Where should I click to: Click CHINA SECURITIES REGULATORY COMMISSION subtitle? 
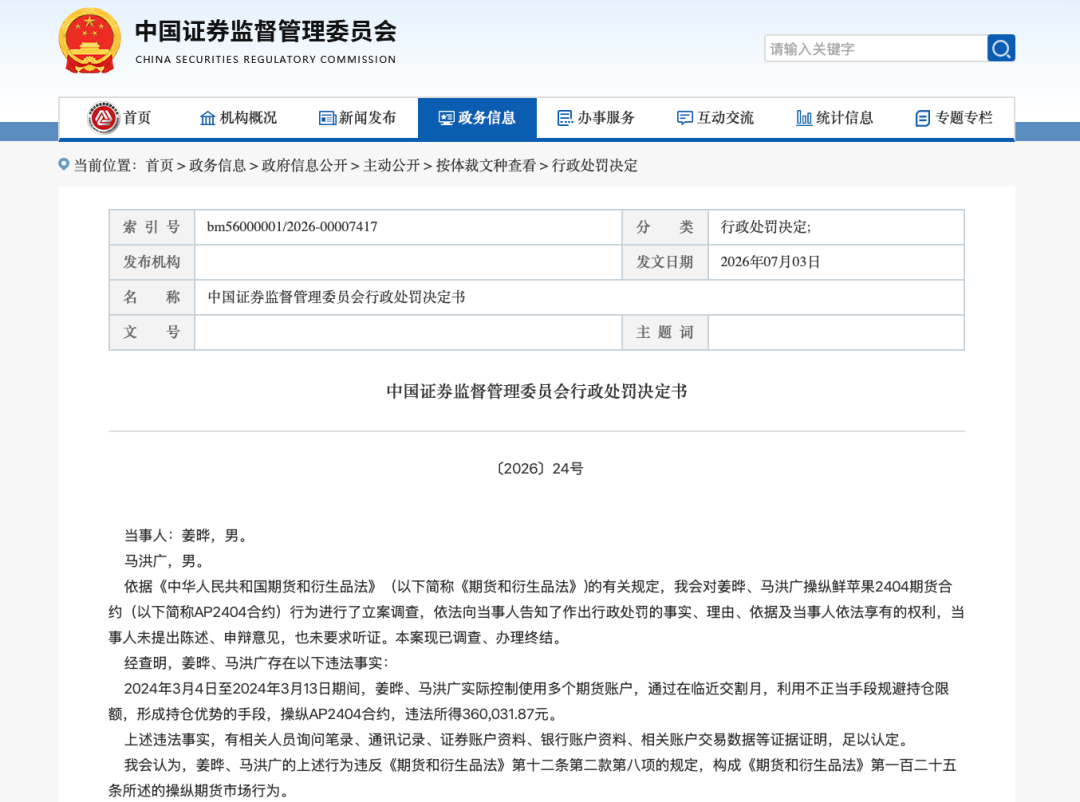pyautogui.click(x=266, y=59)
